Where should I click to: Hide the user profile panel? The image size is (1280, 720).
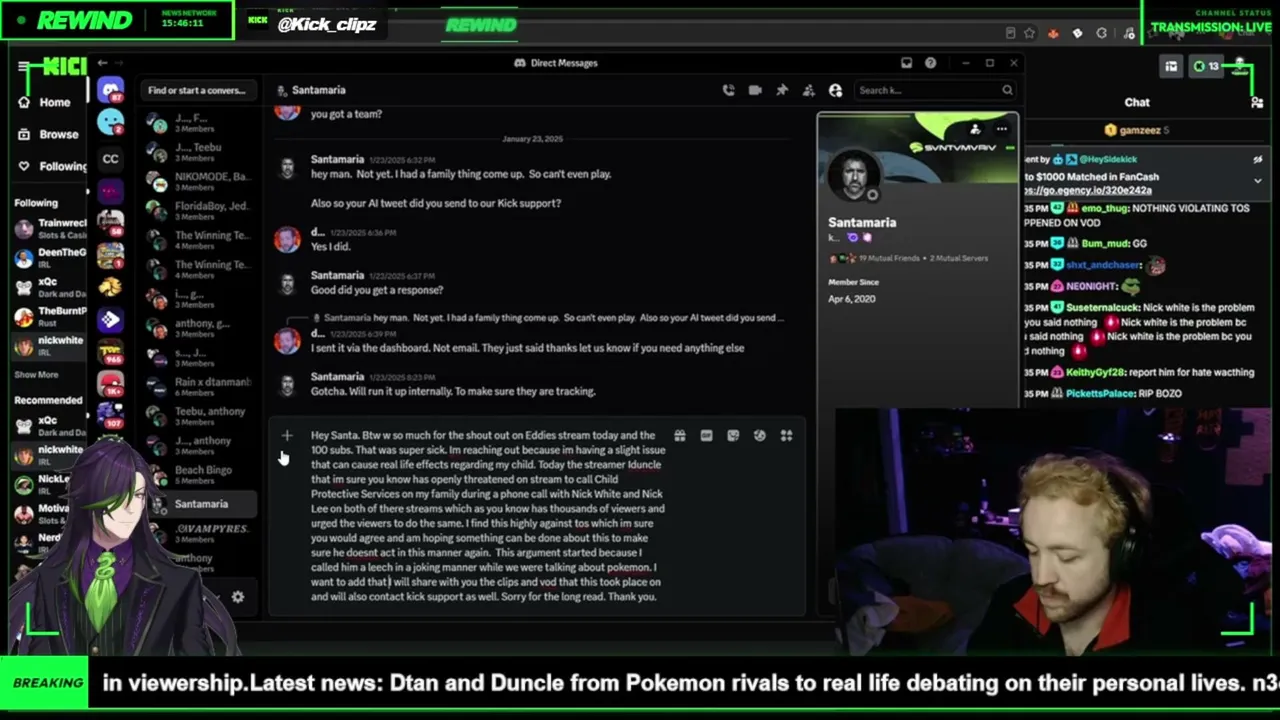pyautogui.click(x=835, y=90)
